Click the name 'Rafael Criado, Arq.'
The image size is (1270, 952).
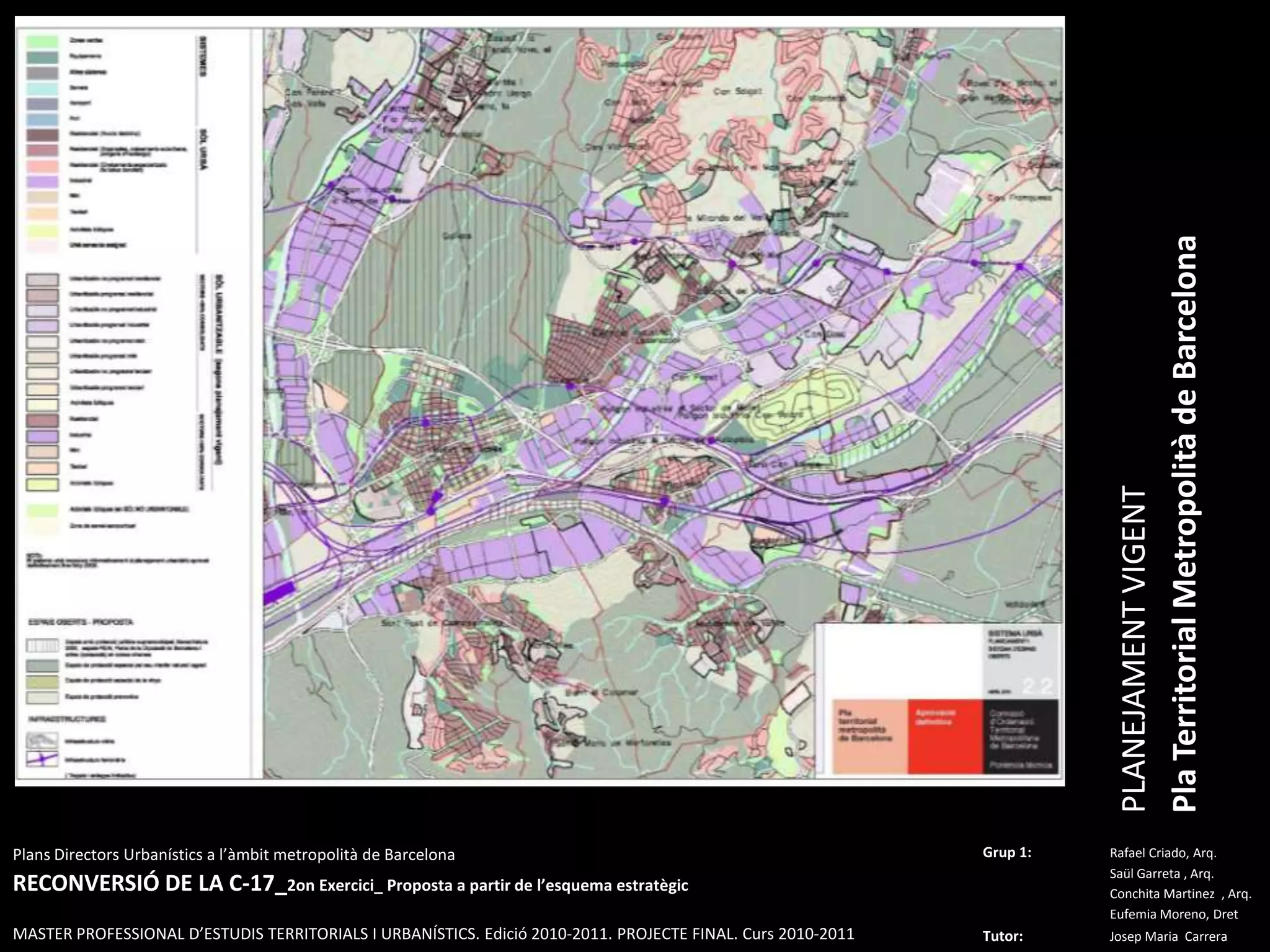click(1163, 853)
